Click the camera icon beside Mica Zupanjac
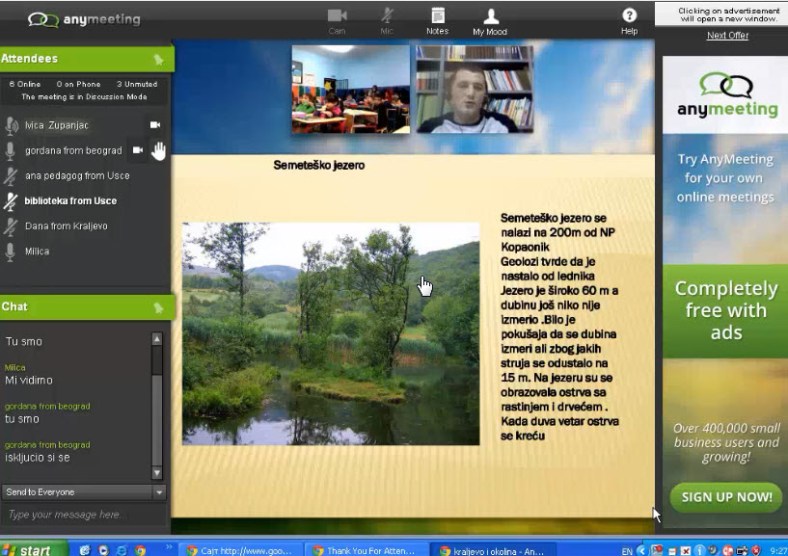The height and width of the screenshot is (556, 788). coord(155,125)
